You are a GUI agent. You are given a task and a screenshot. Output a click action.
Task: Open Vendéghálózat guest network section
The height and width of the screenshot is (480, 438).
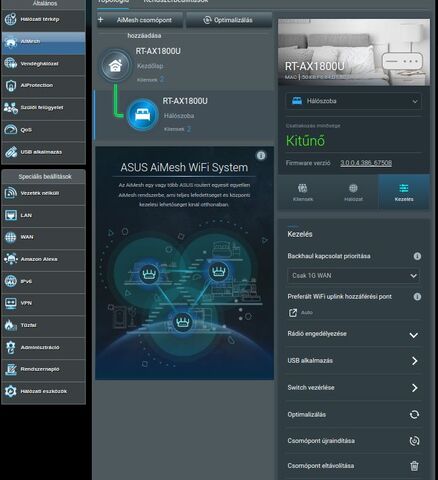click(x=43, y=64)
